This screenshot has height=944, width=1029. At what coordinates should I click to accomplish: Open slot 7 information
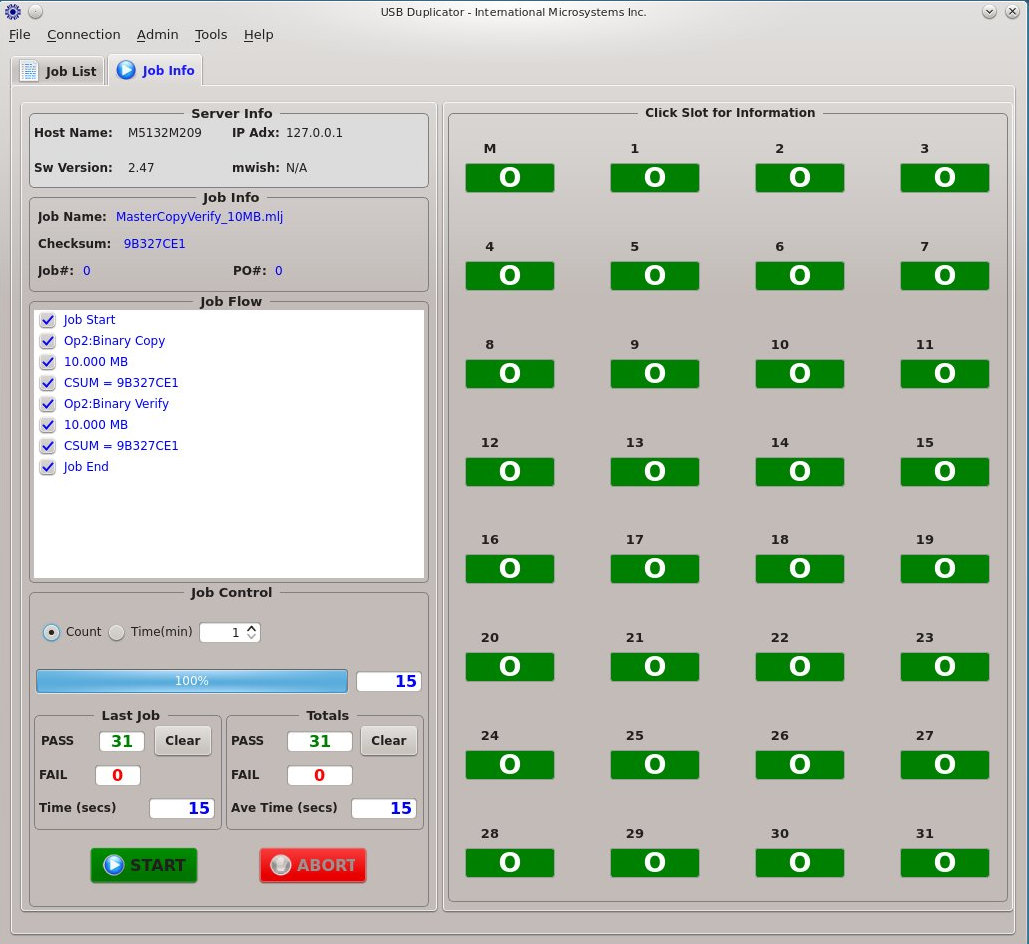(944, 276)
